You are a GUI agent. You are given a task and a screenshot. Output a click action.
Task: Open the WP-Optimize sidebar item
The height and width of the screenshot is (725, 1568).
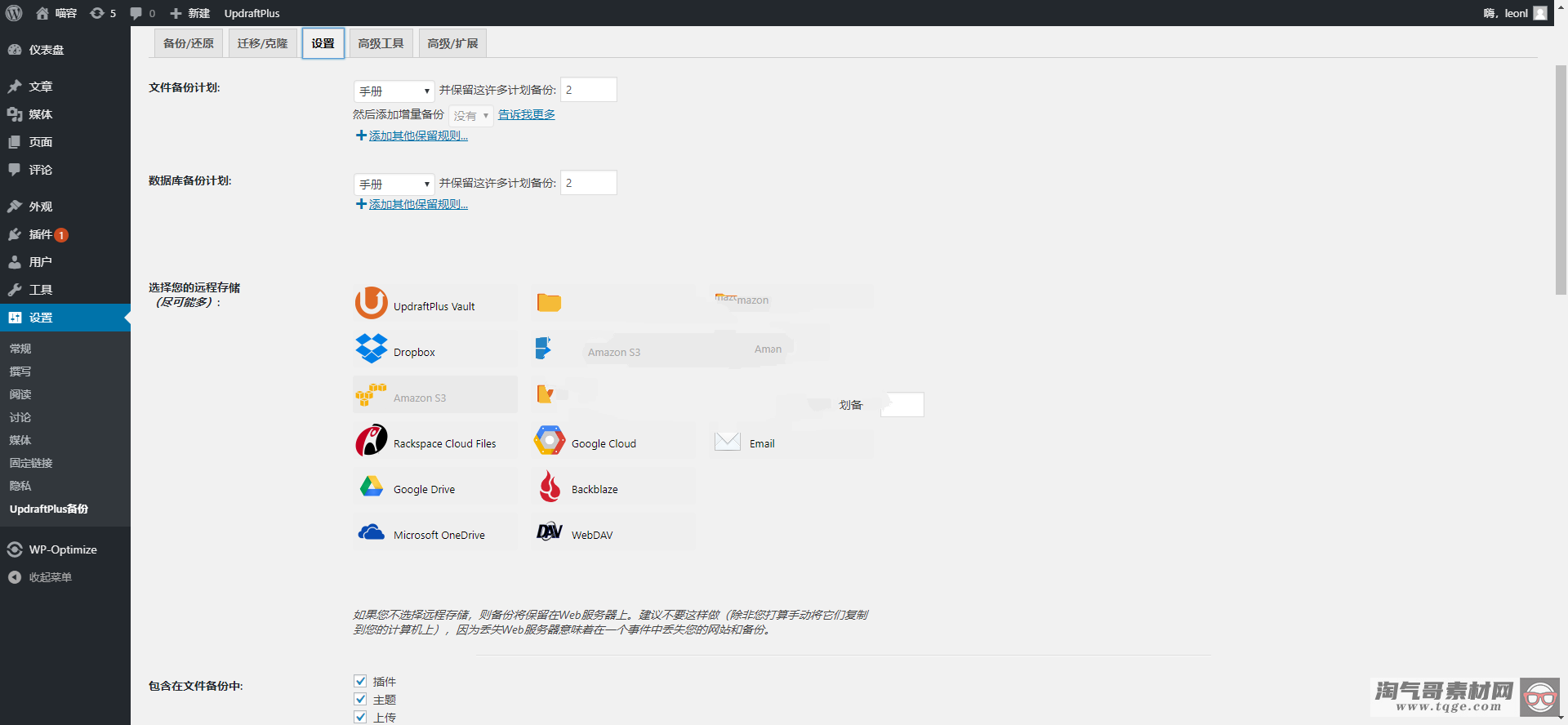pos(65,549)
